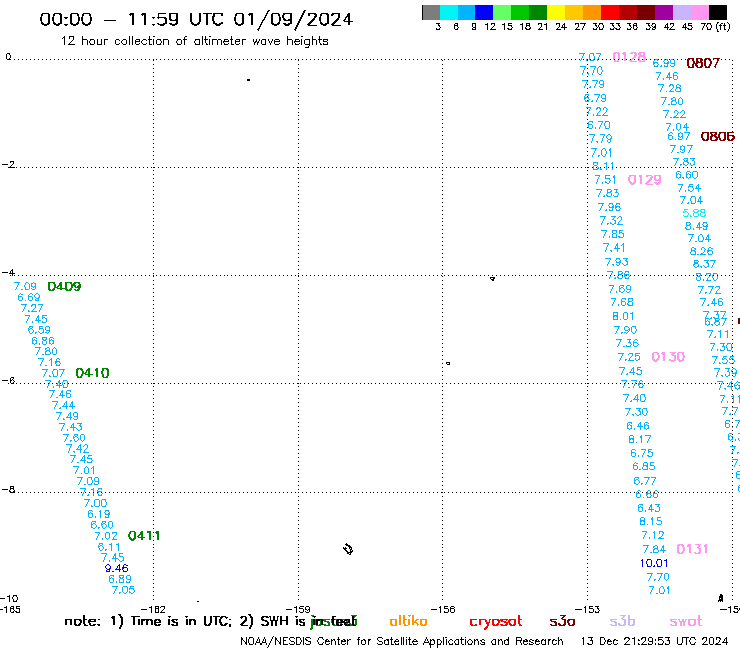Screen dimensions: 740x650
Task: Click the 7.51 value beside 0129
Action: (x=605, y=180)
